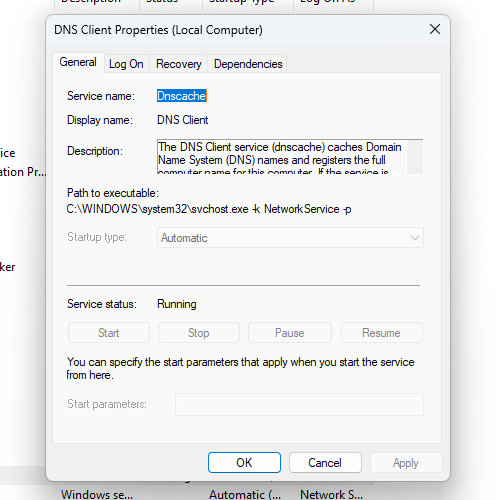Click the Startup type dropdown arrow

[415, 238]
